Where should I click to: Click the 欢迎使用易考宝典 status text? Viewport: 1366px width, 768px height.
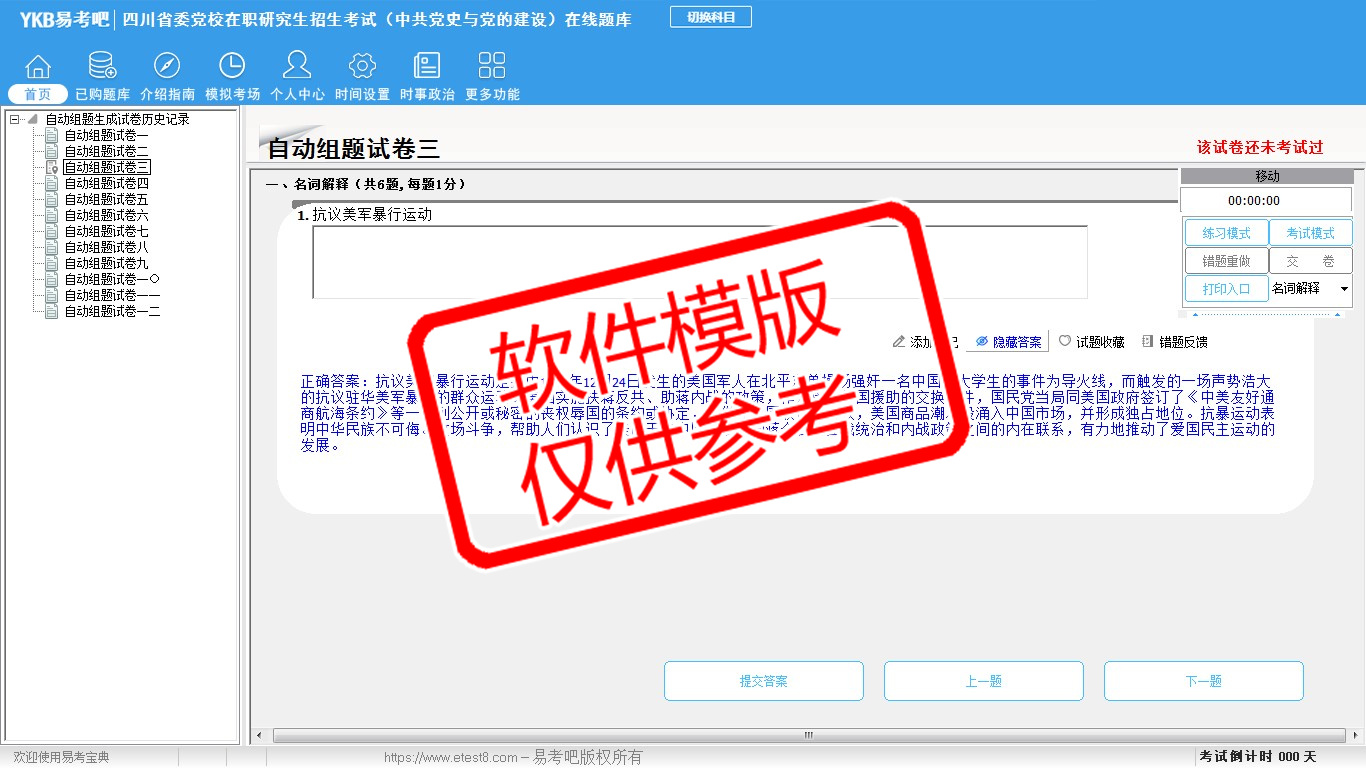click(61, 757)
